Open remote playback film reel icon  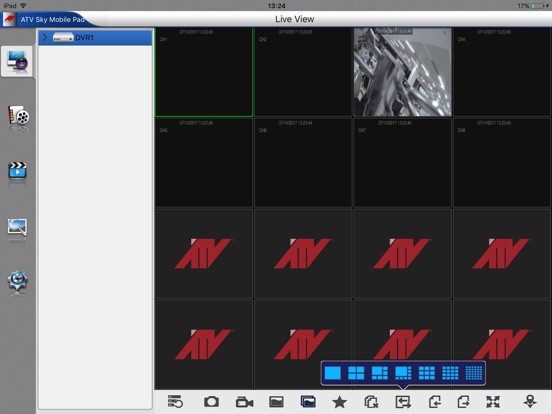click(18, 116)
